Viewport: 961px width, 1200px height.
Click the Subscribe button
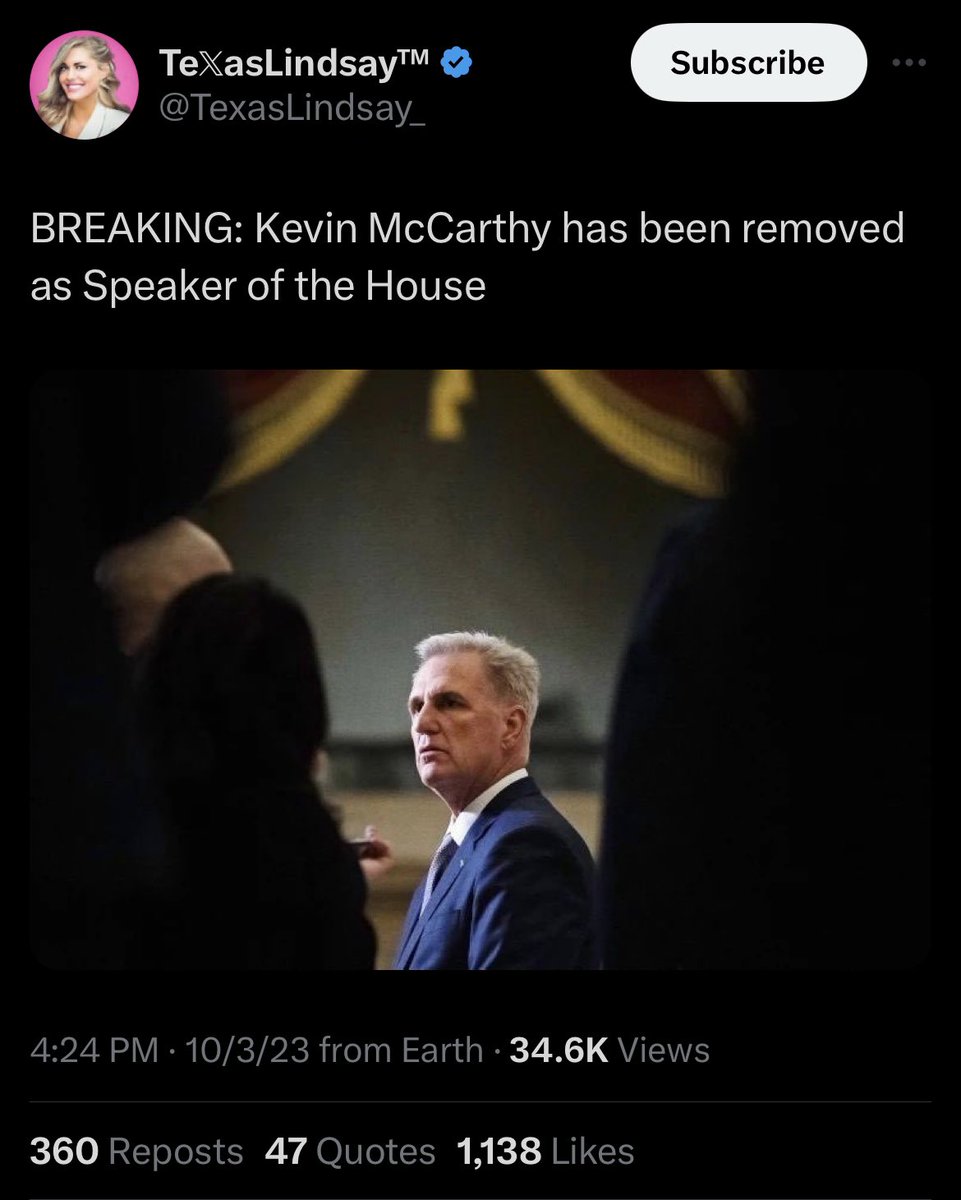pyautogui.click(x=748, y=62)
